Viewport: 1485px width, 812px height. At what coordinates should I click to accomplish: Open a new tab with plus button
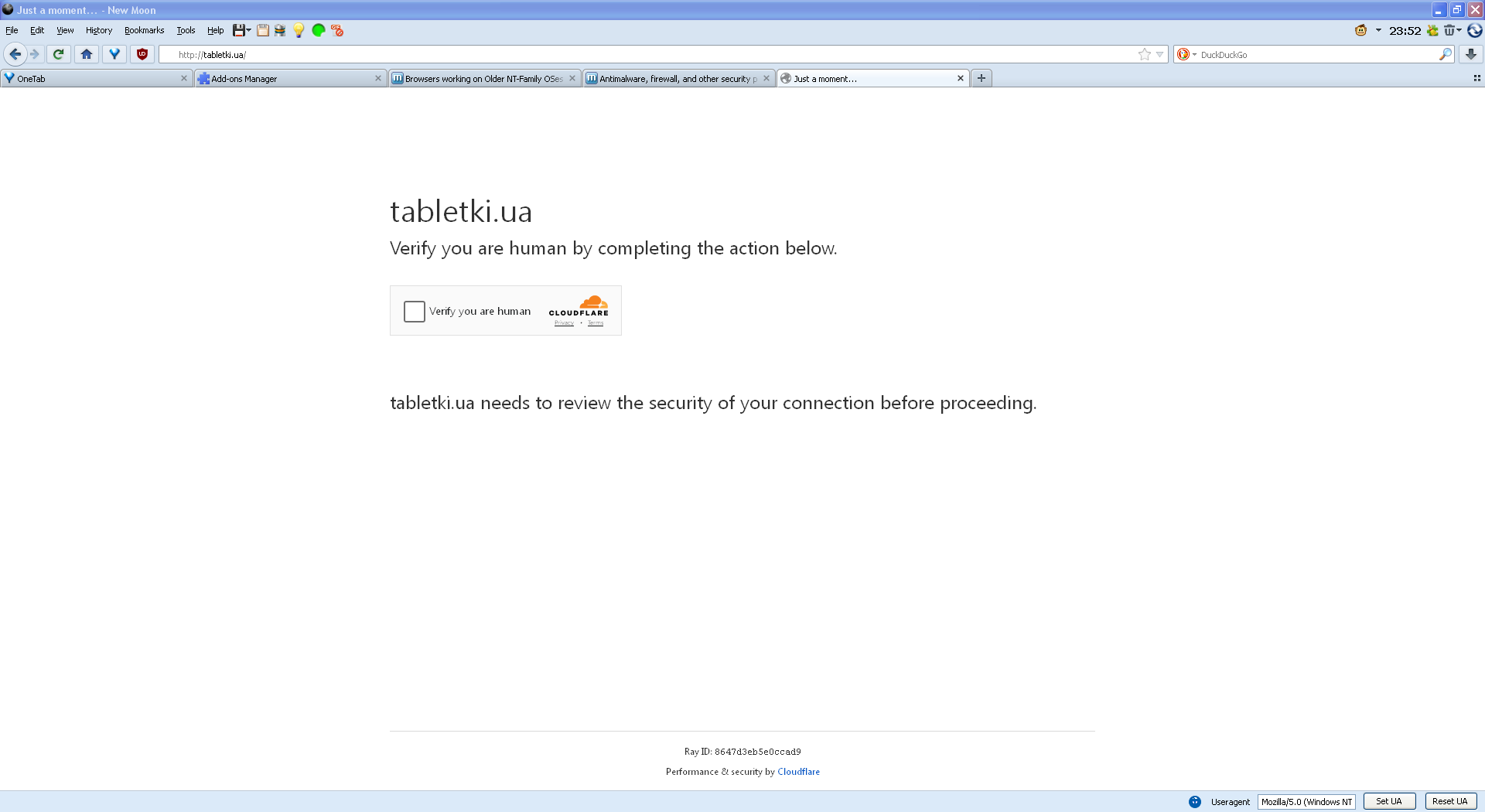tap(981, 78)
